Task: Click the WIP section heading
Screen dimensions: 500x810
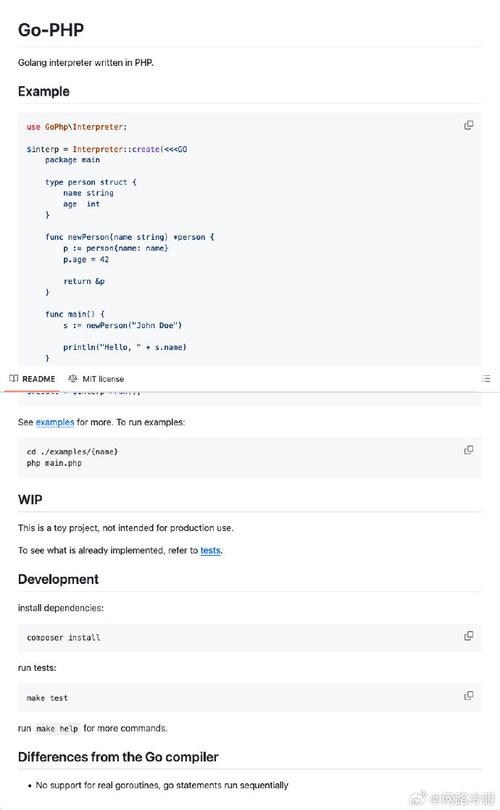Action: [x=30, y=500]
